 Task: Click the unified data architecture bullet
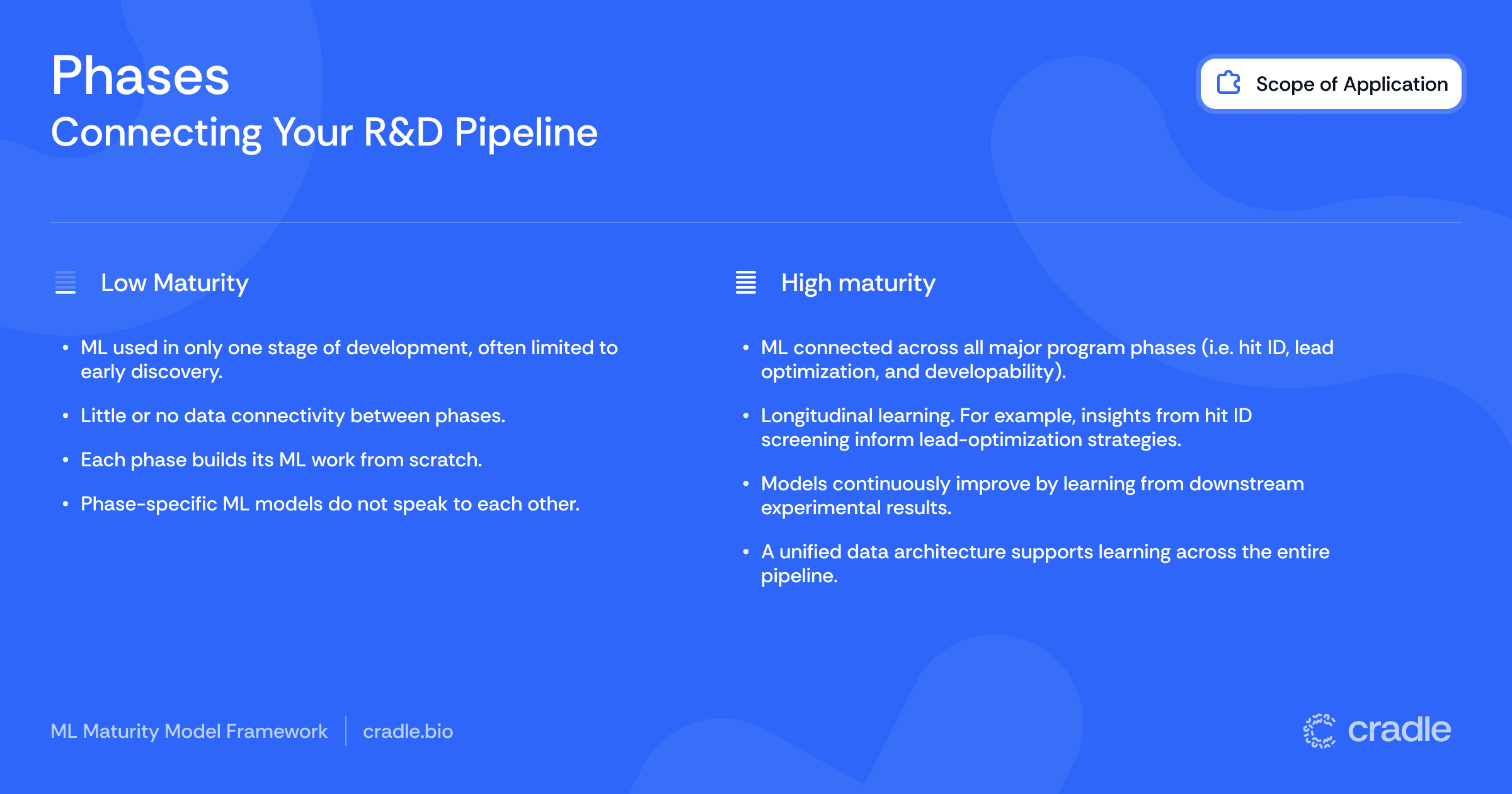(1045, 563)
